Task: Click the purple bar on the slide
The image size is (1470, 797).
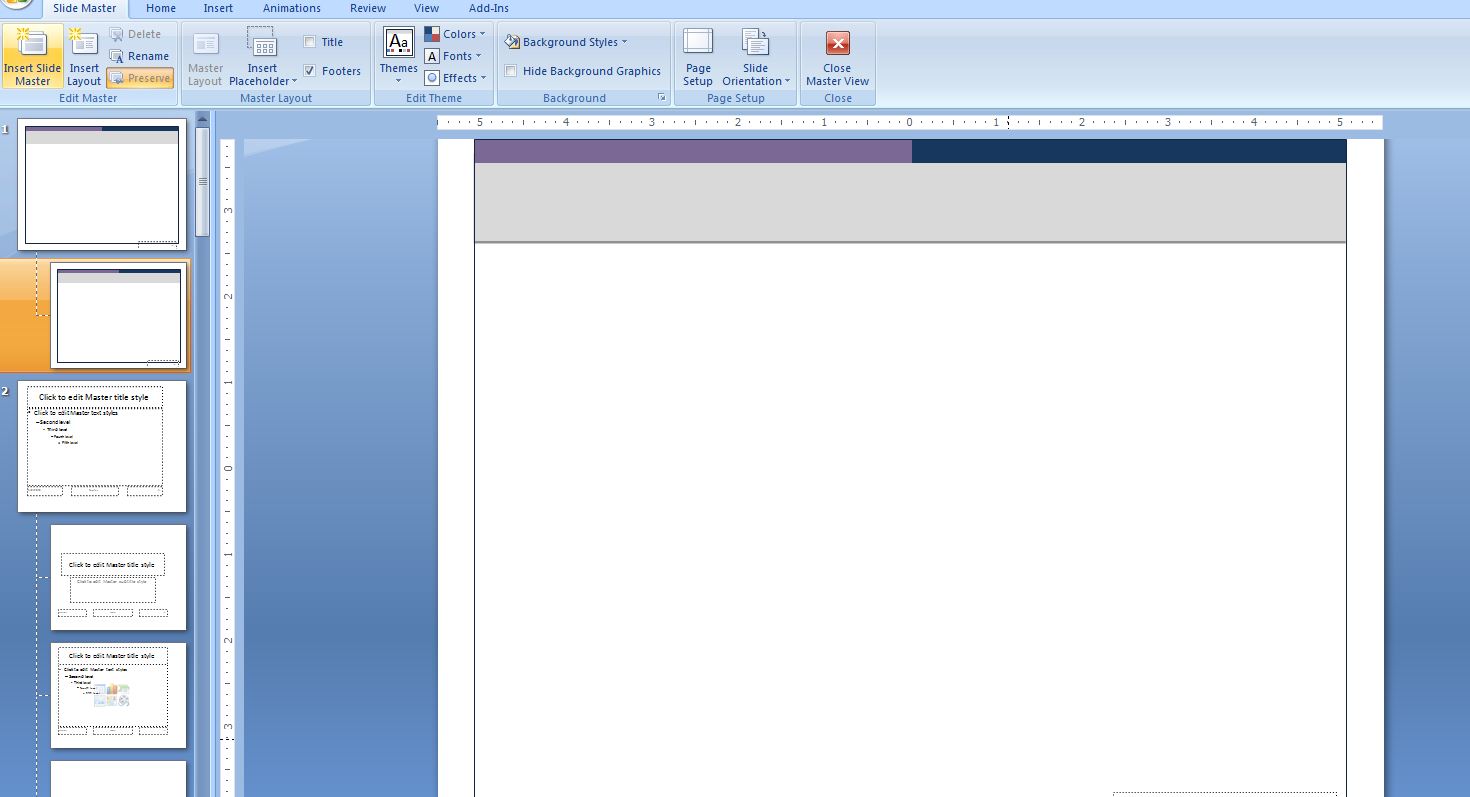Action: pos(693,151)
